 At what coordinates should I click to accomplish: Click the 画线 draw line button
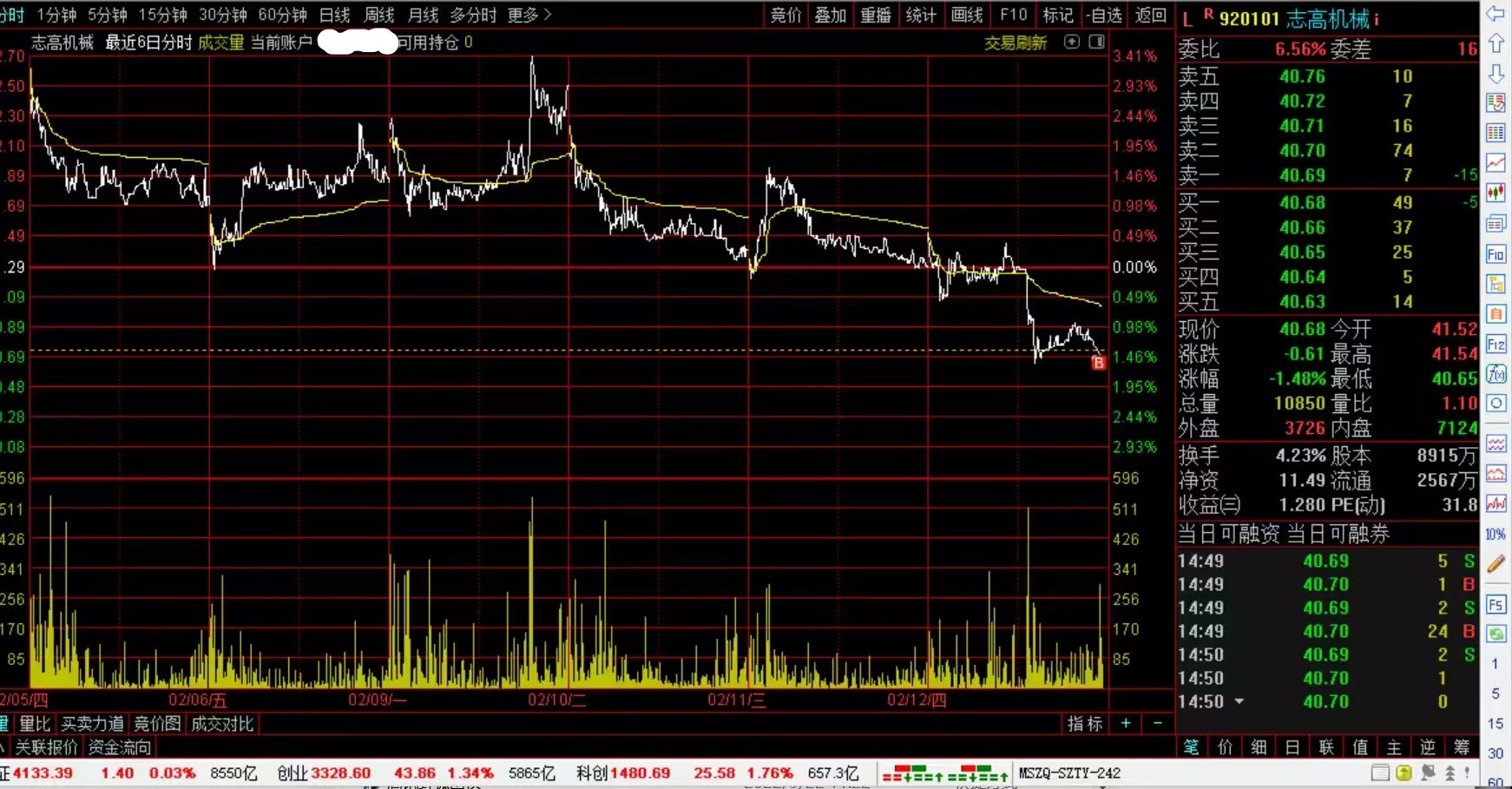coord(967,15)
